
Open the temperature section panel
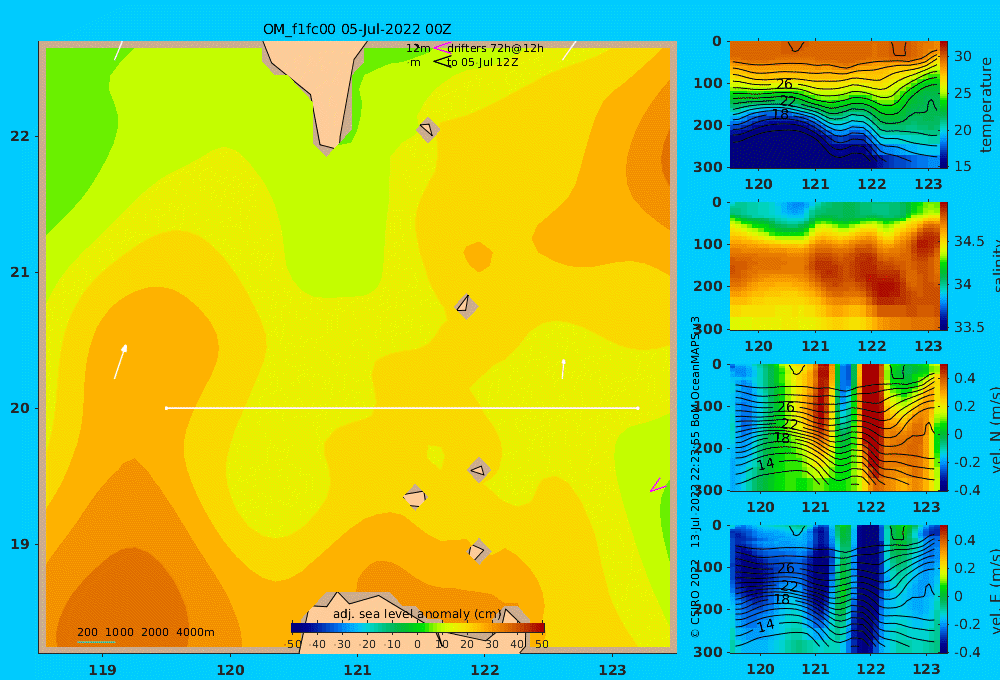[x=834, y=105]
